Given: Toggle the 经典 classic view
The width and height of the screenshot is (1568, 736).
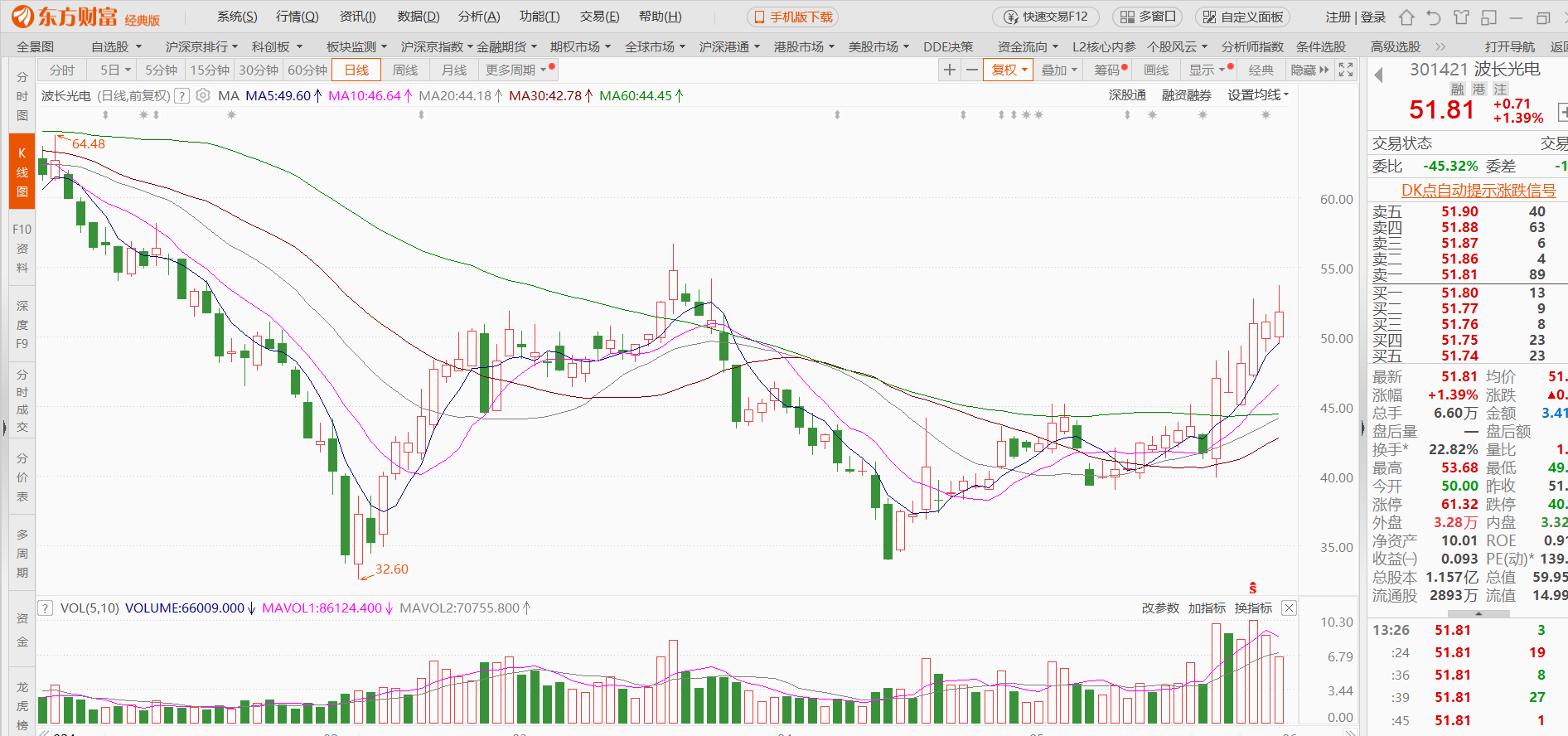Looking at the screenshot, I should click(1261, 70).
